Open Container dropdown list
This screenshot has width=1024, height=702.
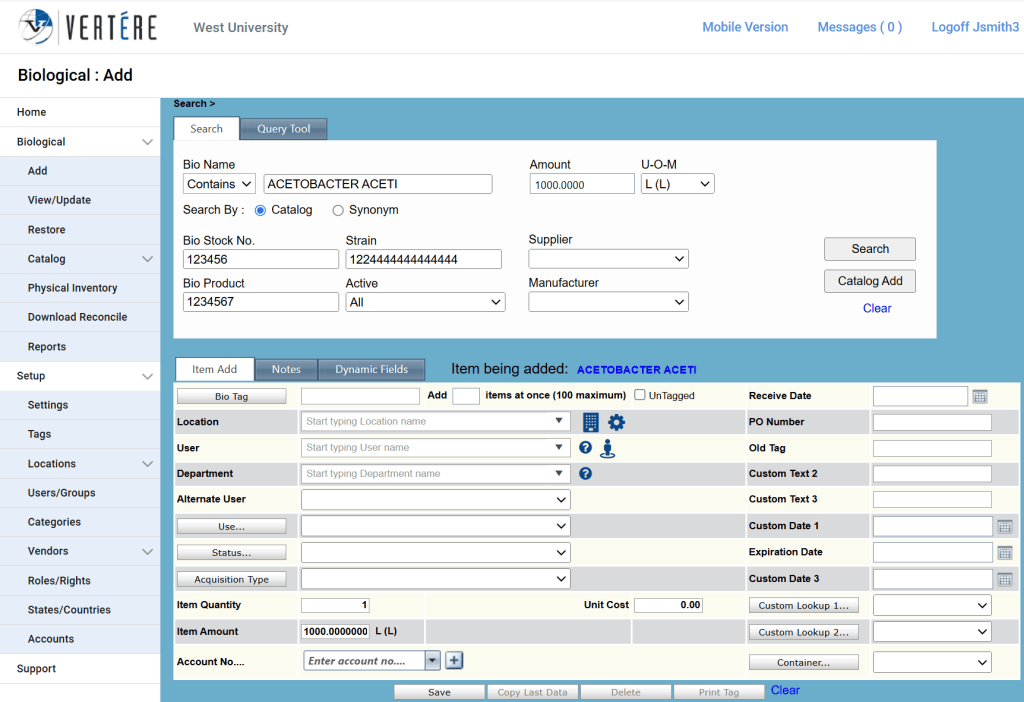932,662
